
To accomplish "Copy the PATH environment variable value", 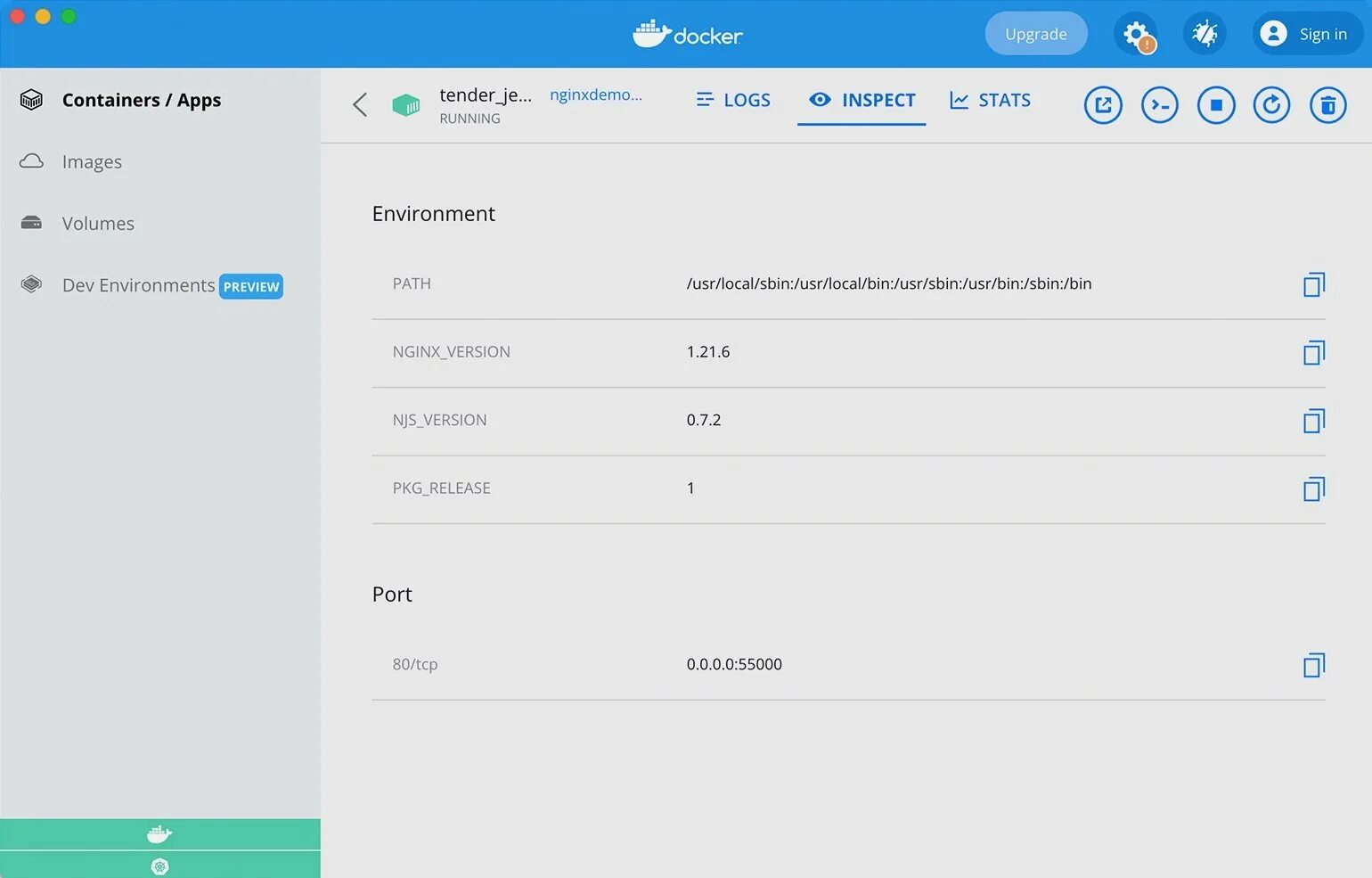I will [x=1313, y=284].
